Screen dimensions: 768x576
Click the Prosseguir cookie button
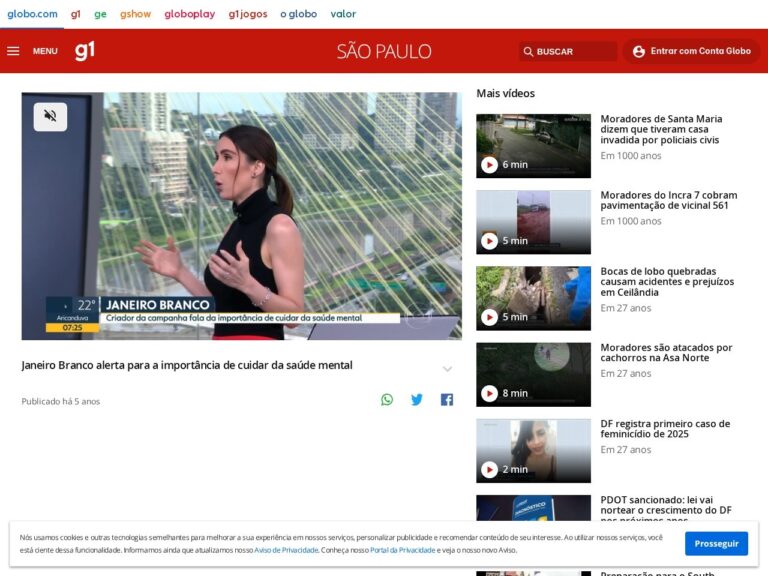coord(716,544)
